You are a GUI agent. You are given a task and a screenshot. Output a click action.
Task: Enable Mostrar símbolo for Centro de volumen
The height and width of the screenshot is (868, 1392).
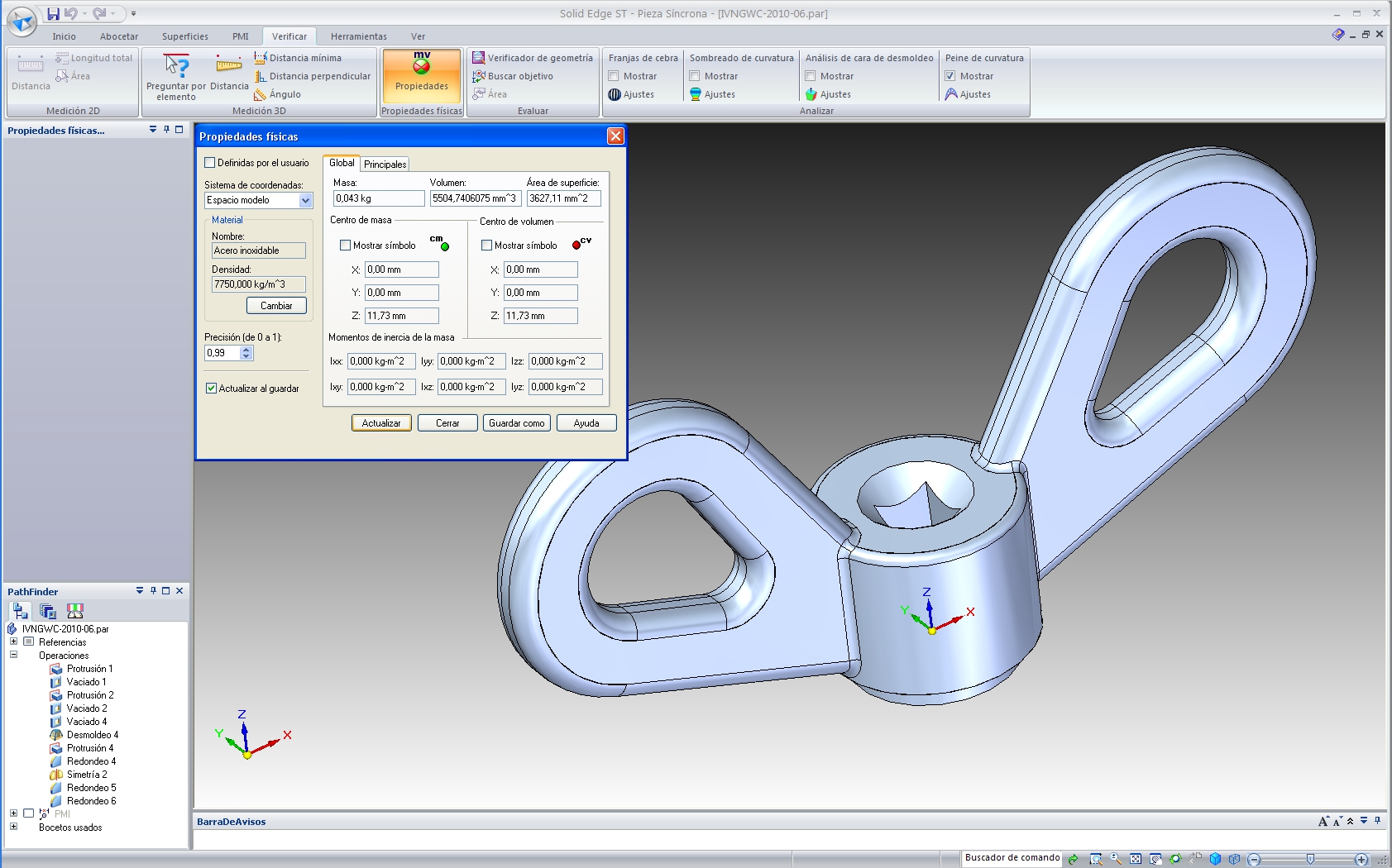(486, 246)
